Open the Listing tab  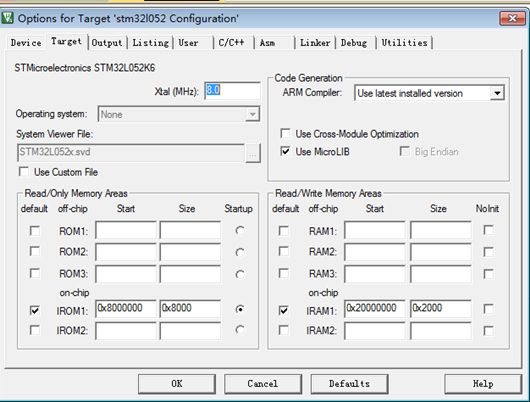(150, 43)
